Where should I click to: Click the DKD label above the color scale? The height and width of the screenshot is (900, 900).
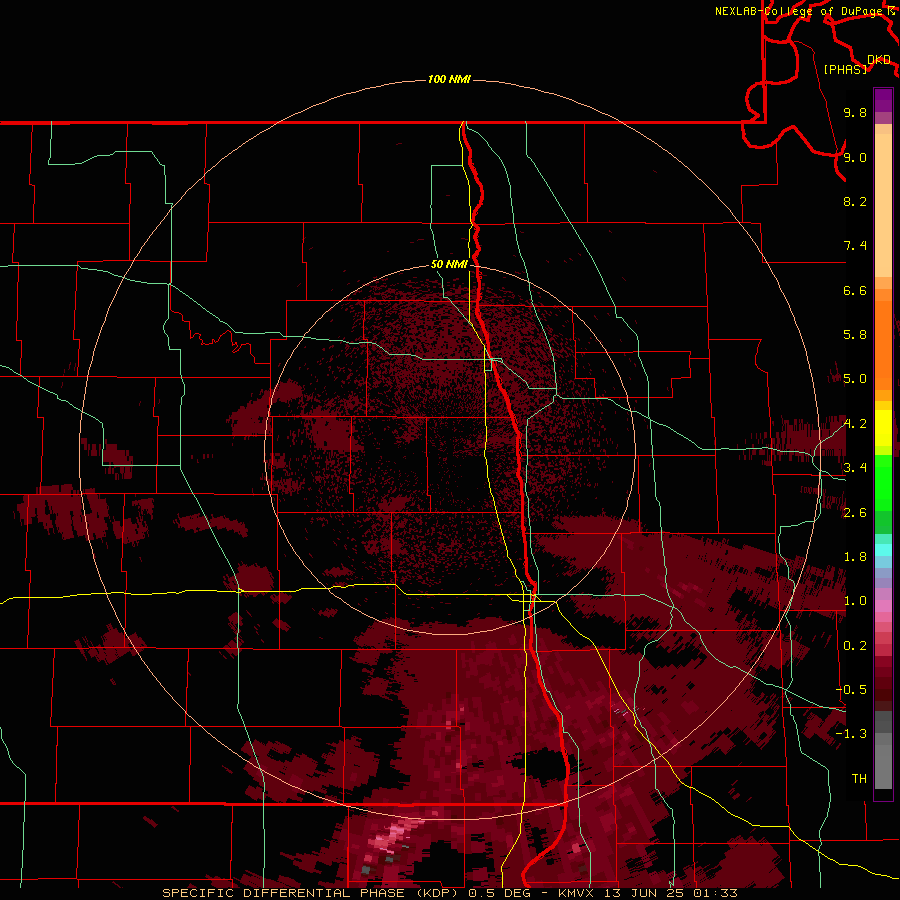click(x=879, y=59)
